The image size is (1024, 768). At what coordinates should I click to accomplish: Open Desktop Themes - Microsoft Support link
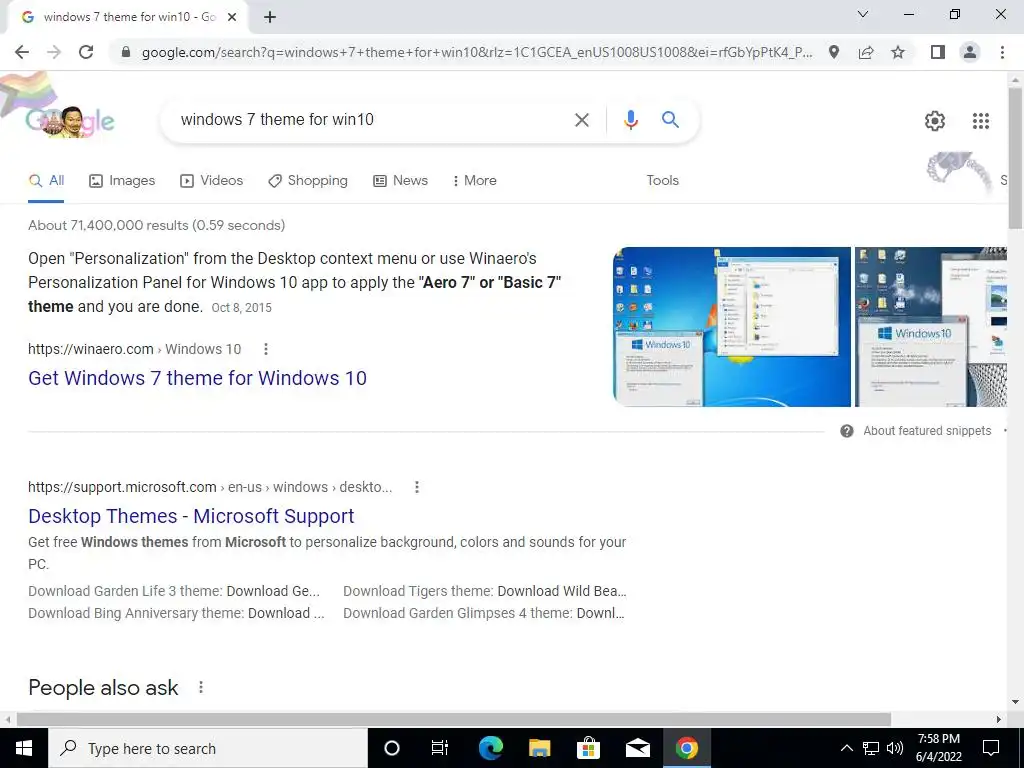[191, 516]
